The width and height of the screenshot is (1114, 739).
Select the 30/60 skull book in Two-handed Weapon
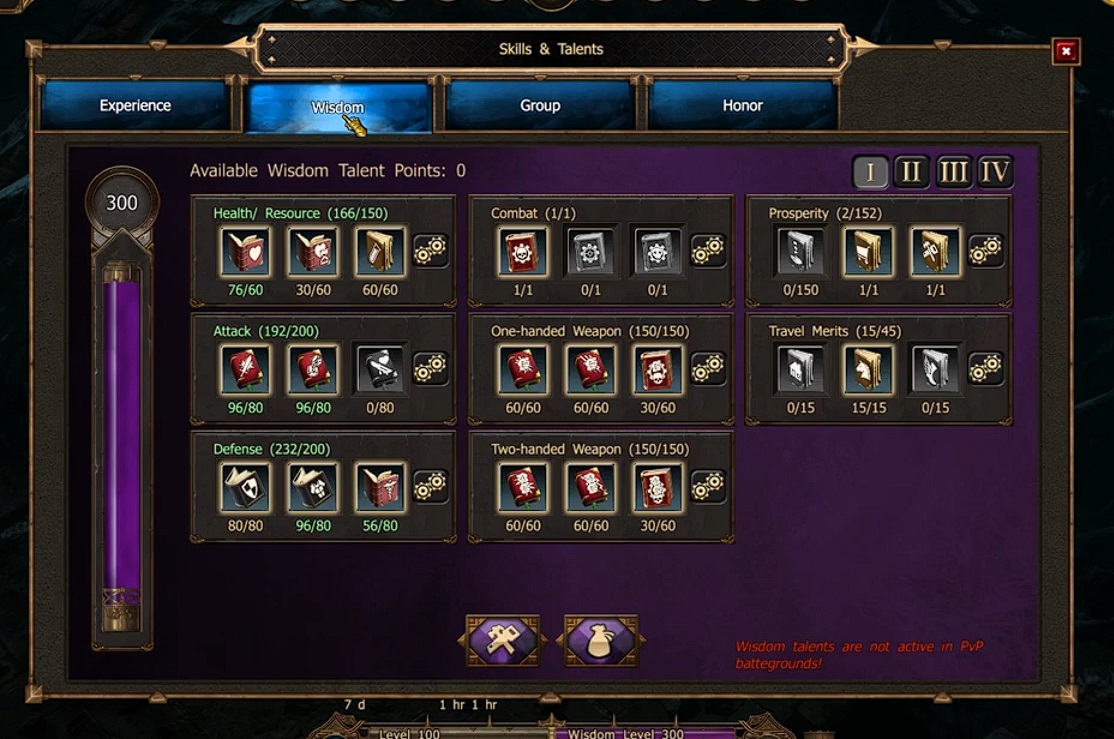657,487
